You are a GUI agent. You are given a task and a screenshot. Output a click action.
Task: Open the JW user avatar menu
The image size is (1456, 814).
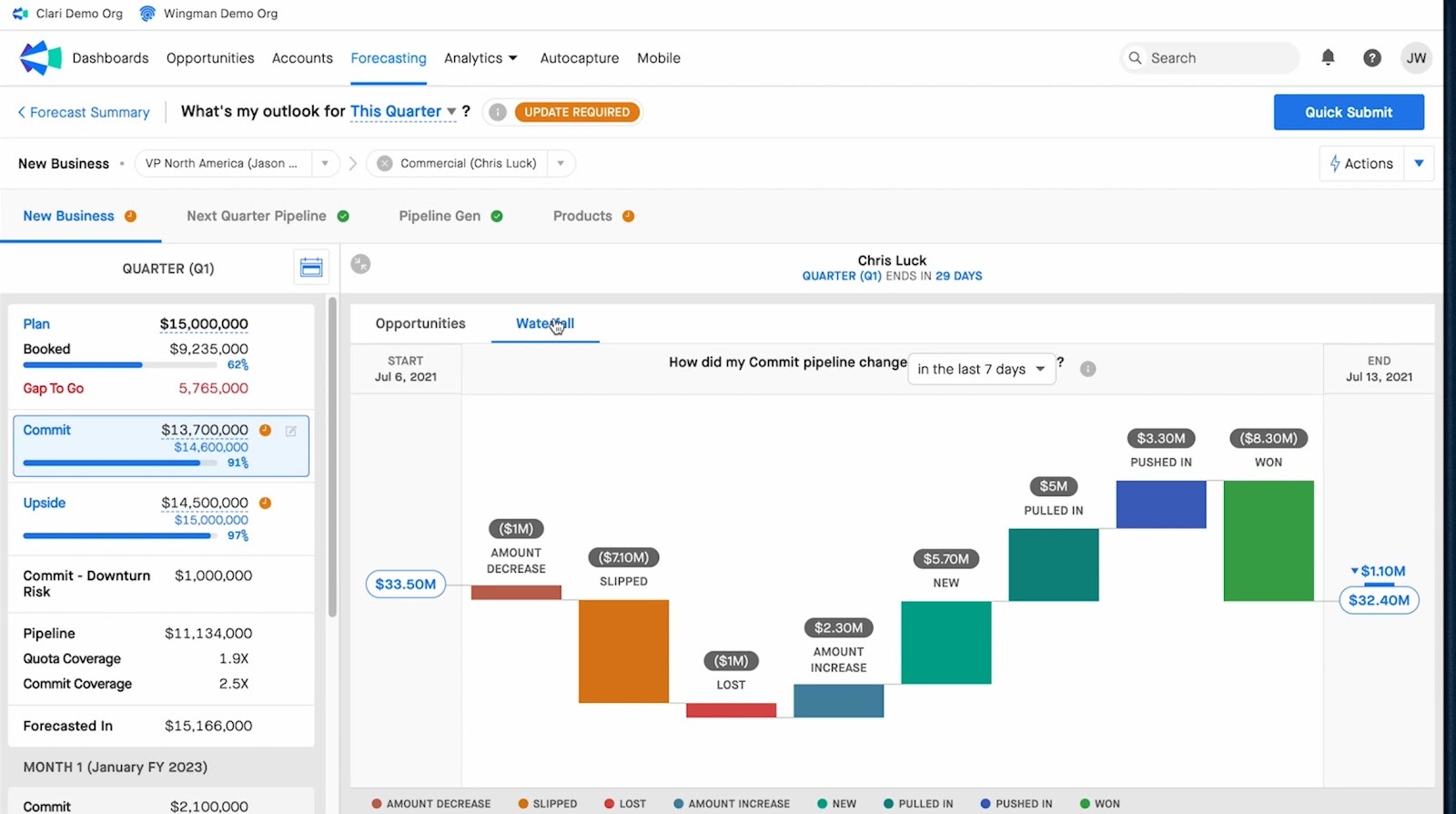pyautogui.click(x=1416, y=58)
